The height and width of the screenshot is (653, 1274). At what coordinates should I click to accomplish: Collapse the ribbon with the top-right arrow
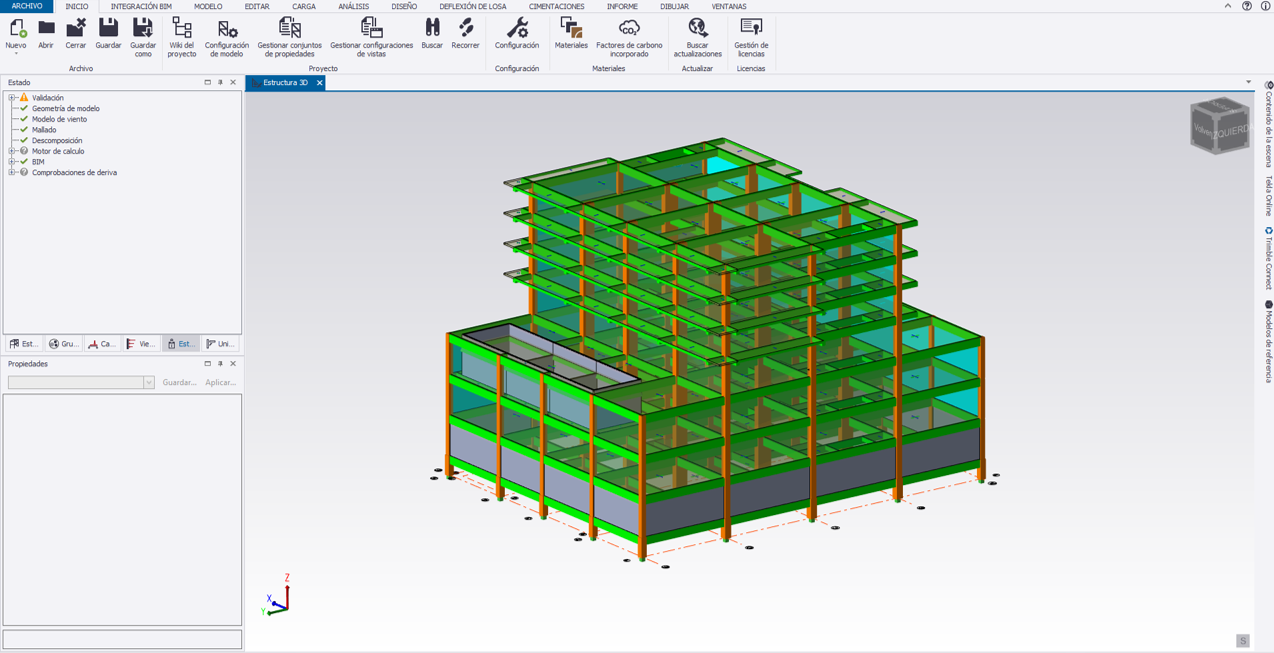click(1228, 6)
